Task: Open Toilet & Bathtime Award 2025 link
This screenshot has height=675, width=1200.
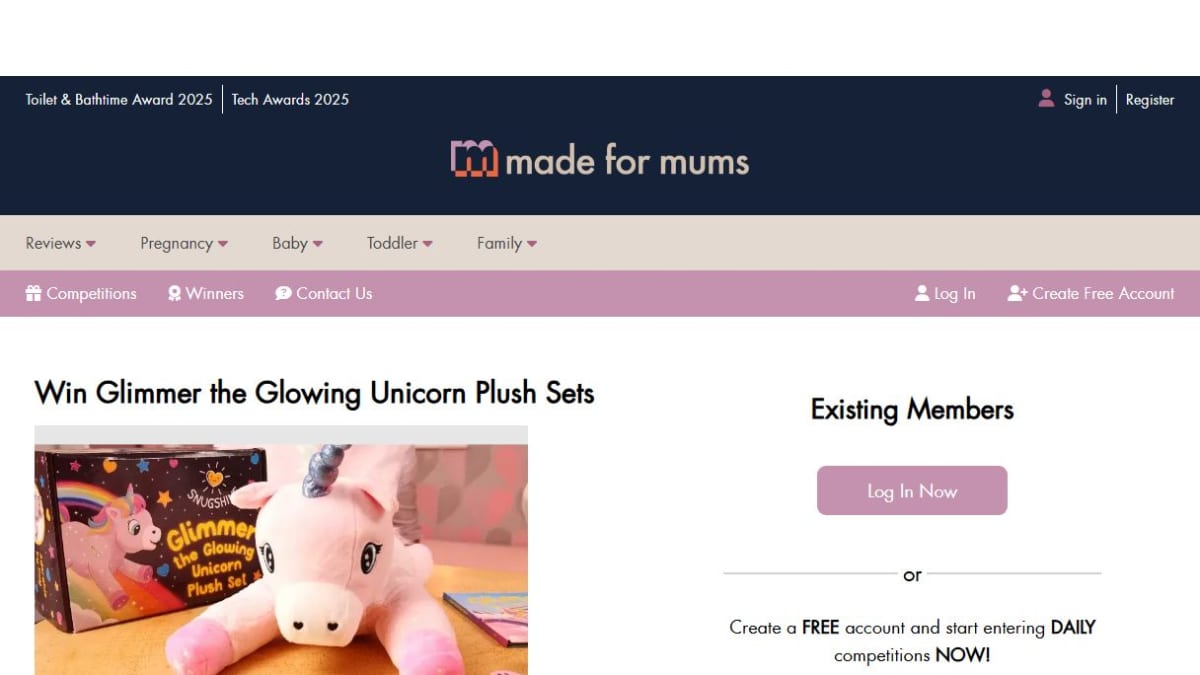Action: coord(119,99)
